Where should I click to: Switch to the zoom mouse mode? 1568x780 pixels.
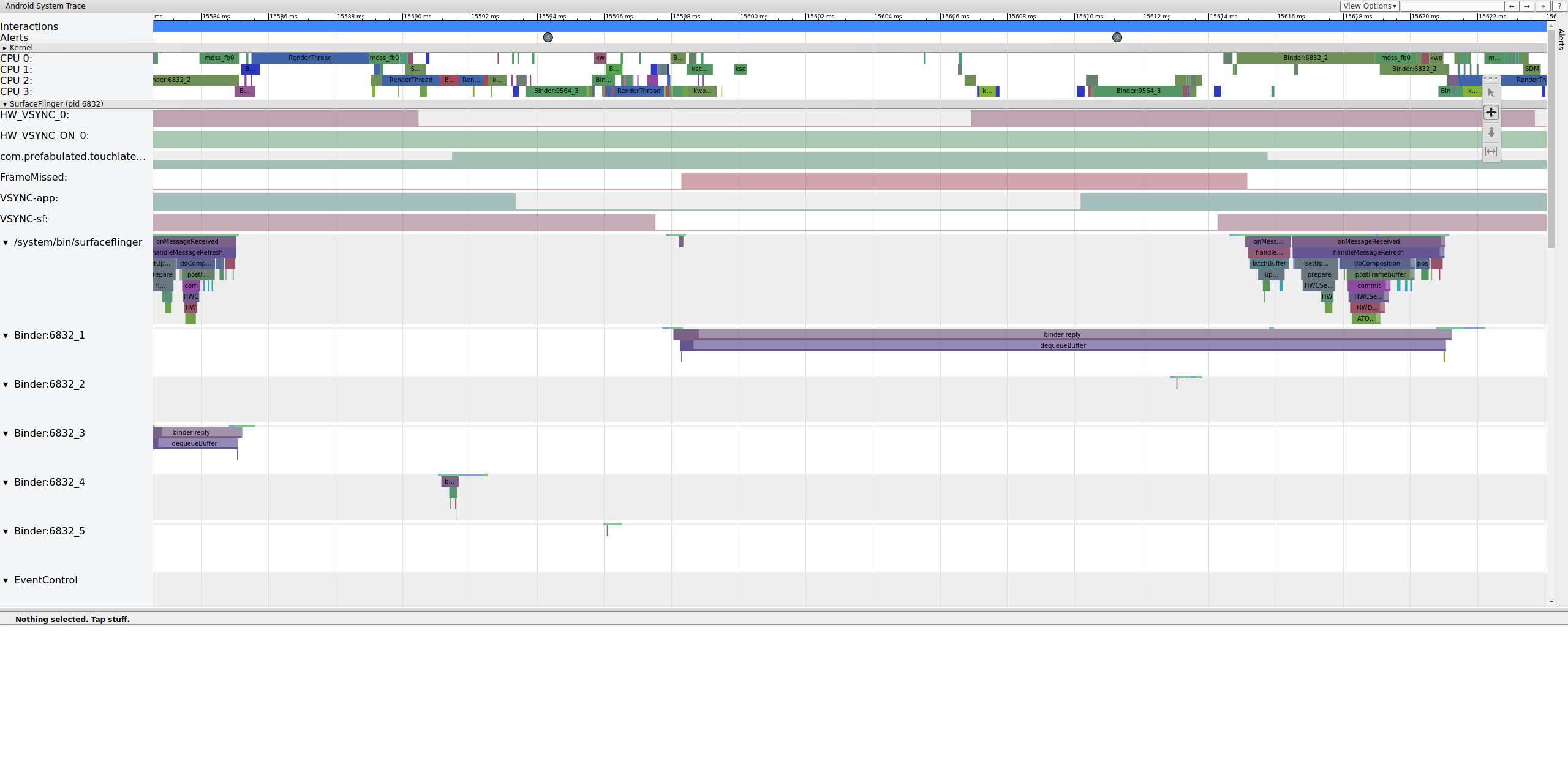pyautogui.click(x=1491, y=132)
